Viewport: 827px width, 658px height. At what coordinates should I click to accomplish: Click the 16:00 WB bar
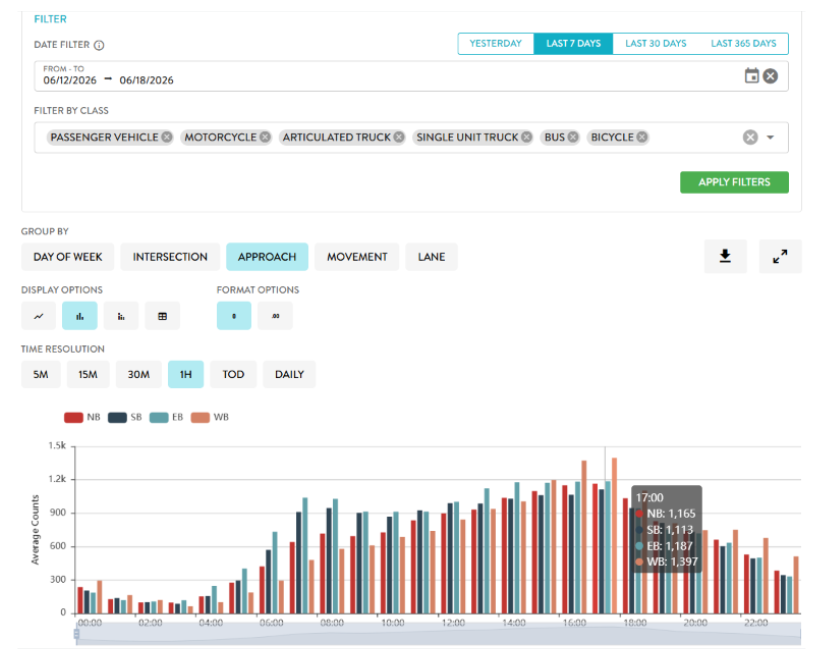click(x=584, y=537)
